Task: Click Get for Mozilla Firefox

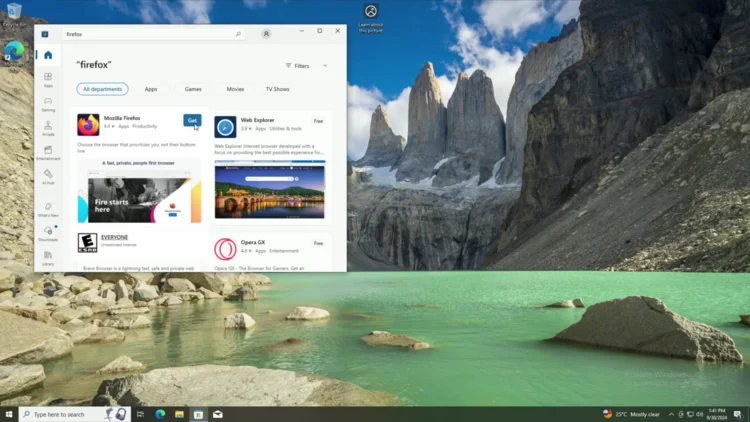Action: tap(192, 120)
